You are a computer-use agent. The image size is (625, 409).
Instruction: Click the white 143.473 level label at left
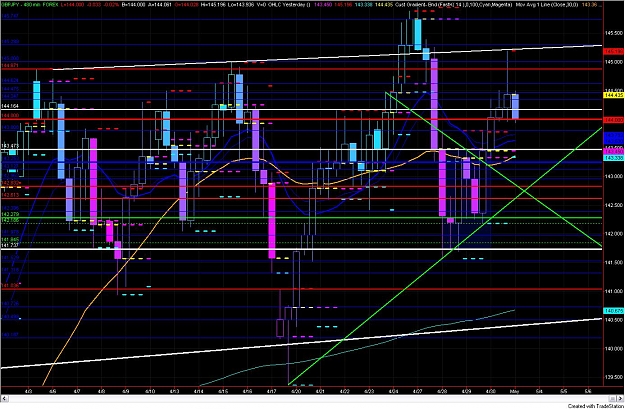coord(10,146)
